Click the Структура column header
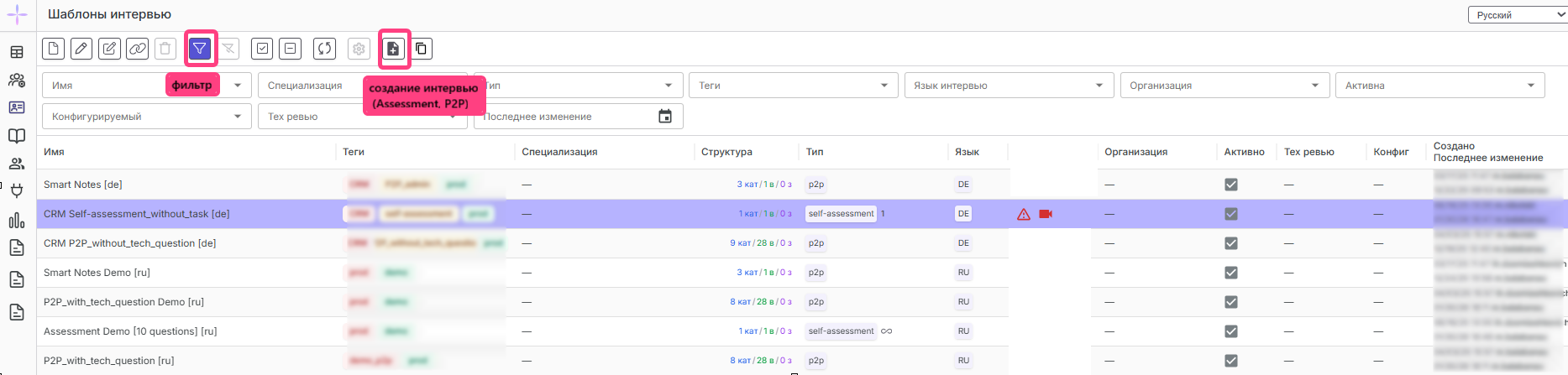Viewport: 1568px width, 375px height. point(726,152)
